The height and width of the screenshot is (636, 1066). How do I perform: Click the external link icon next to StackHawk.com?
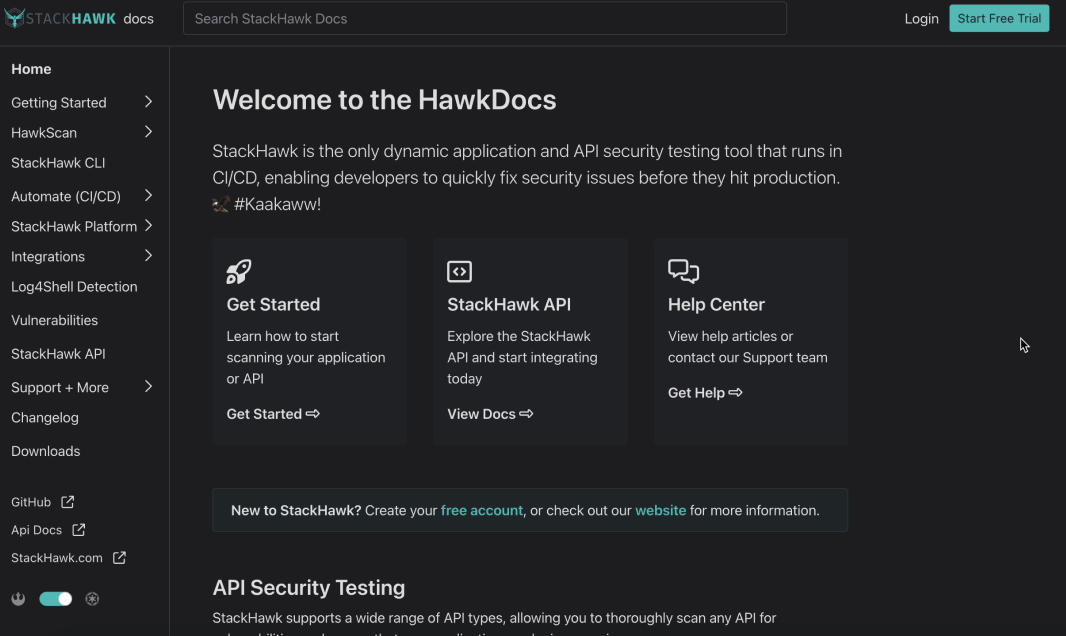coord(119,557)
